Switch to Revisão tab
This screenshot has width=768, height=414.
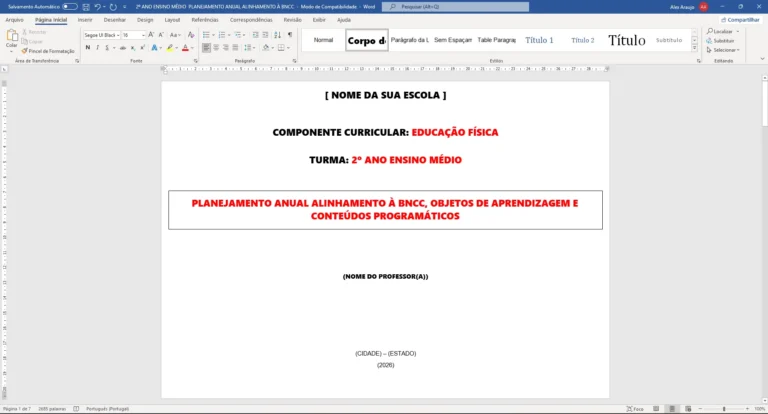[292, 20]
